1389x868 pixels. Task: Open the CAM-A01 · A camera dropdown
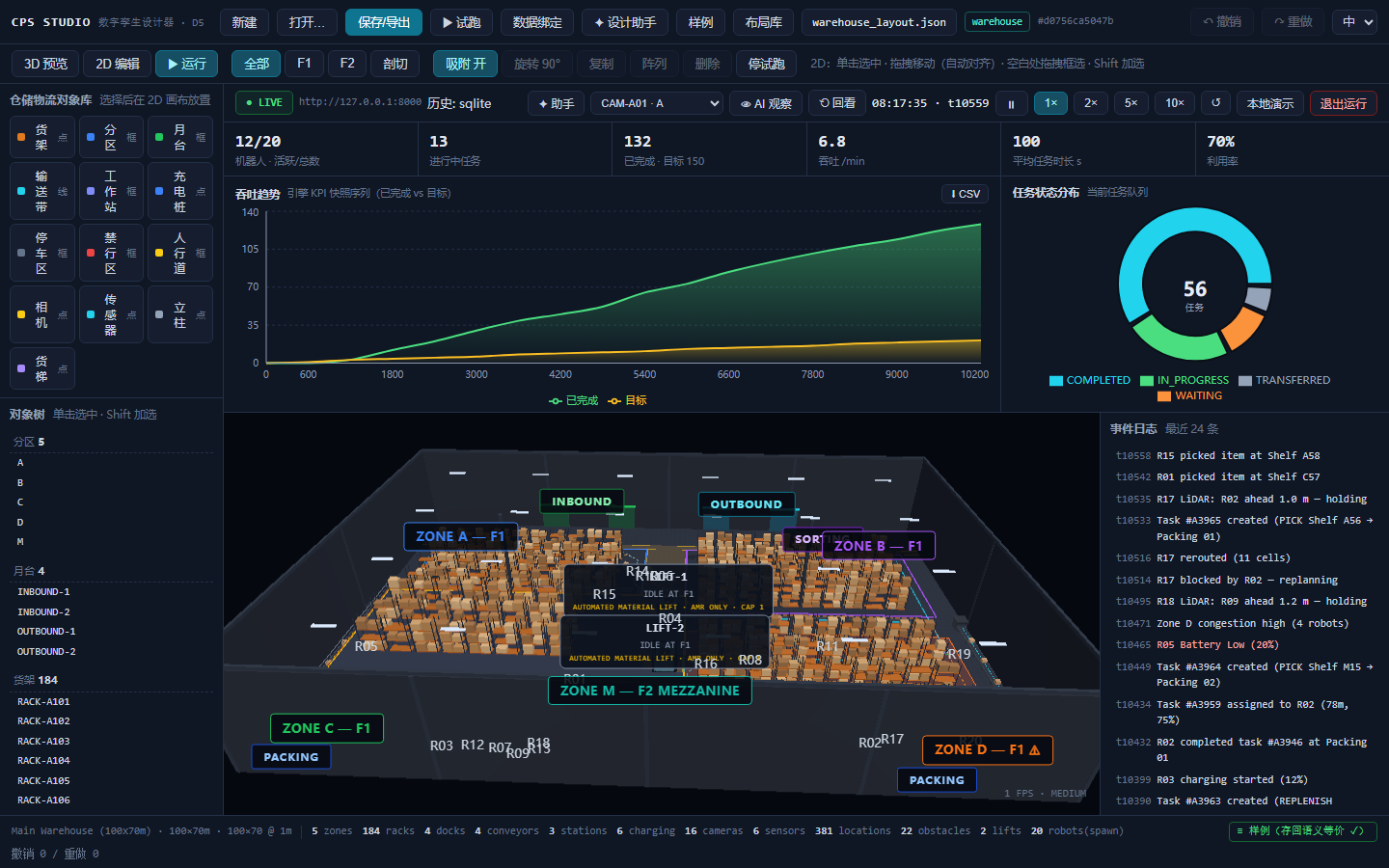(656, 103)
